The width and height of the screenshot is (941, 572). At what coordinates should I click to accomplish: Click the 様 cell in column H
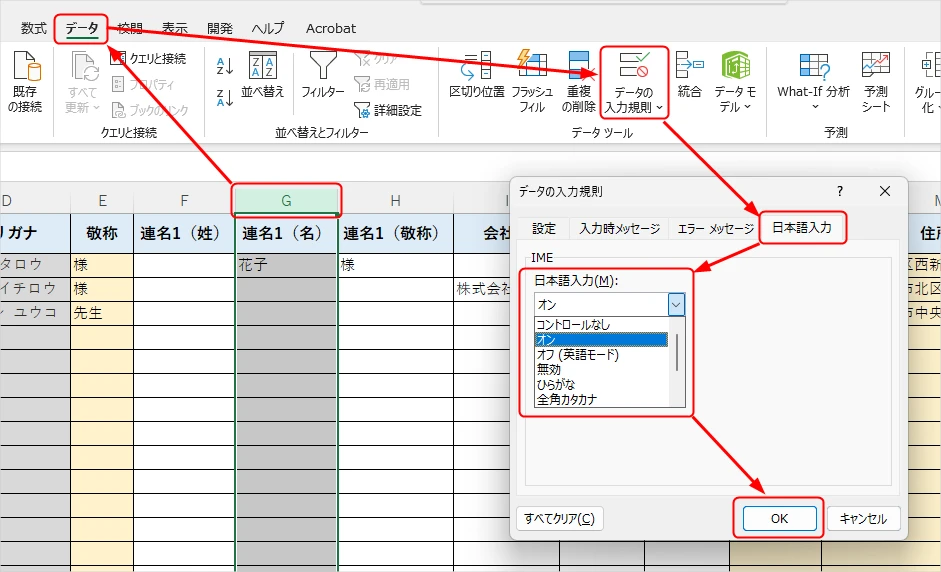395,265
